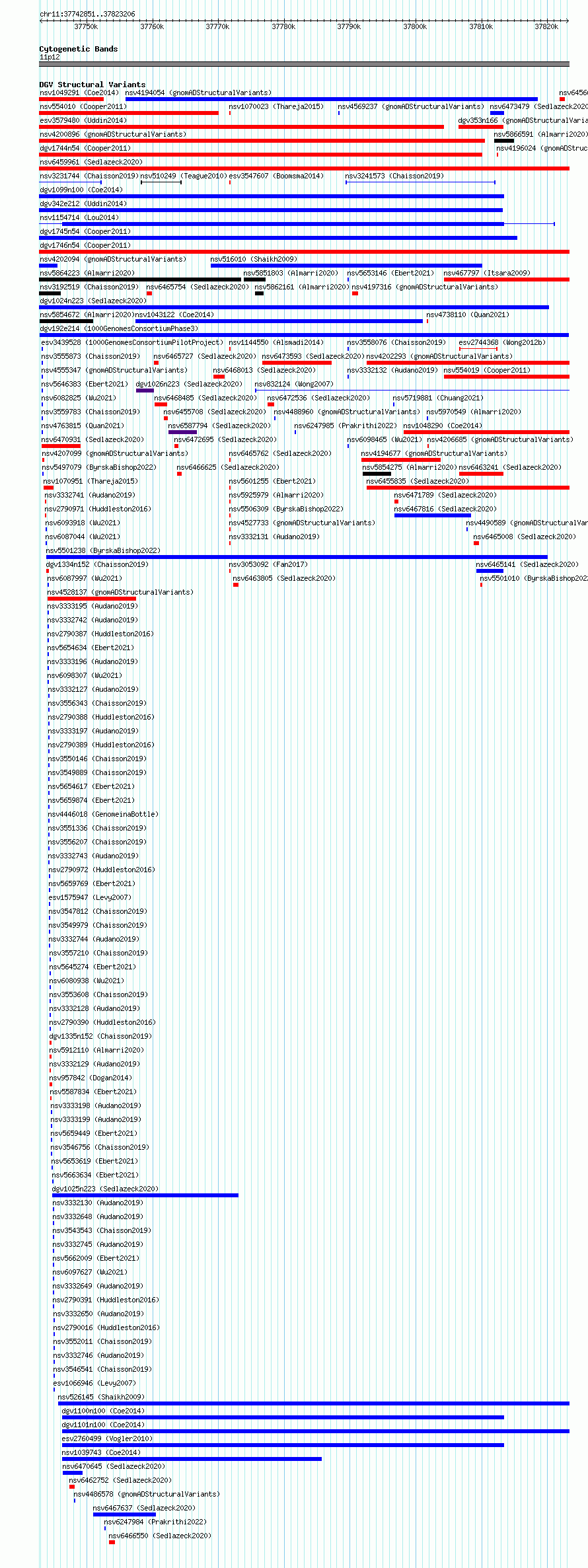The image size is (588, 1568).
Task: Click the 37780k ruler tick label
Action: click(x=283, y=26)
